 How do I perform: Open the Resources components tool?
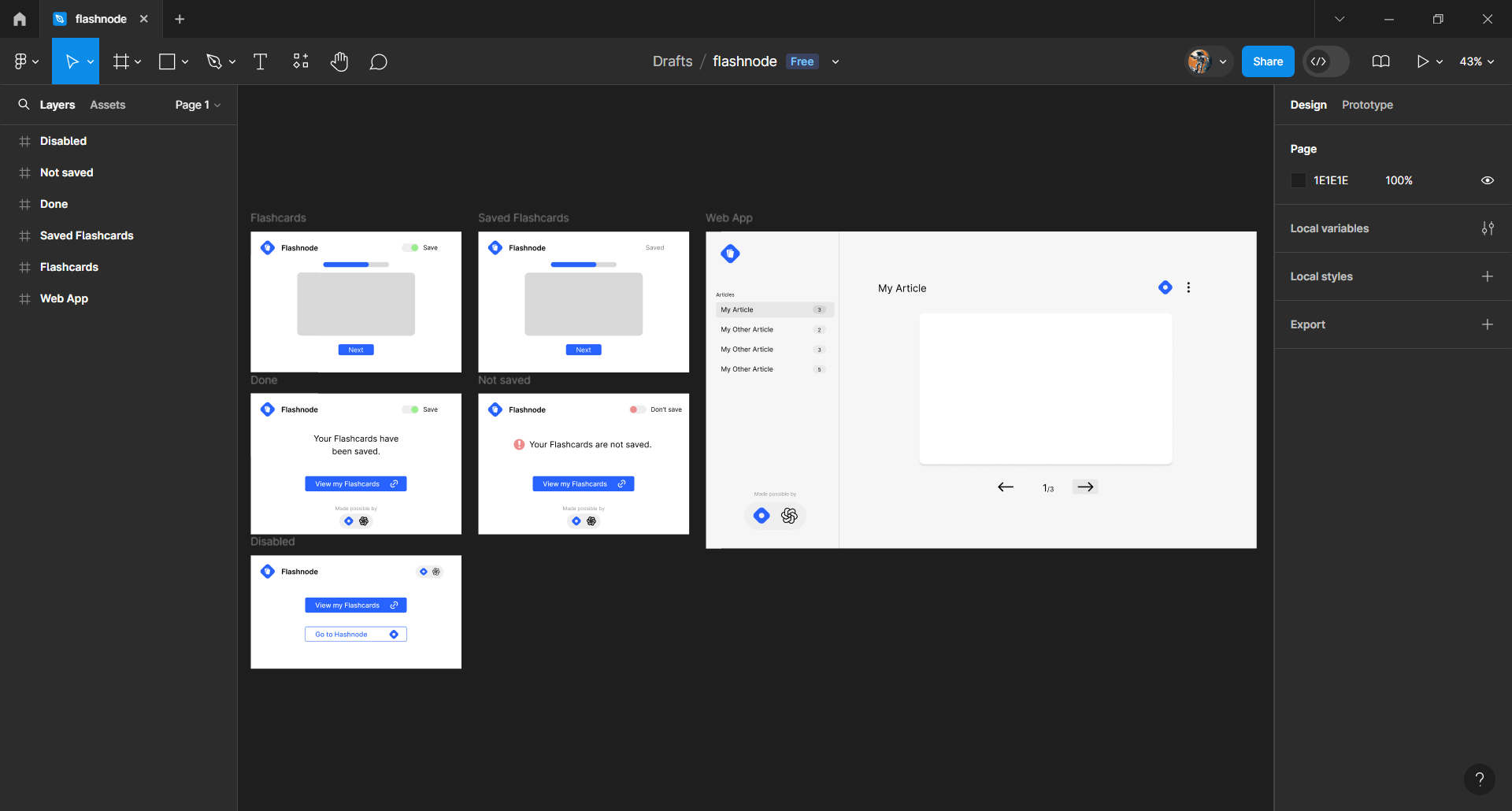pyautogui.click(x=301, y=61)
